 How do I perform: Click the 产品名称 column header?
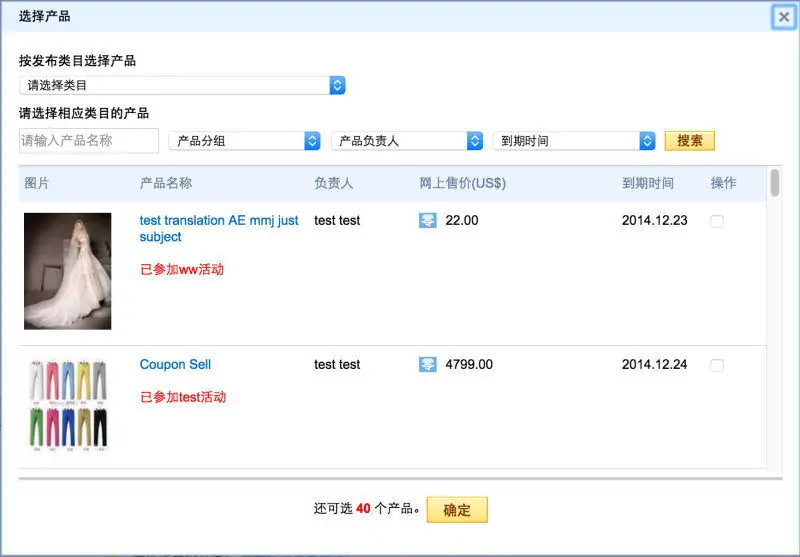tap(166, 184)
